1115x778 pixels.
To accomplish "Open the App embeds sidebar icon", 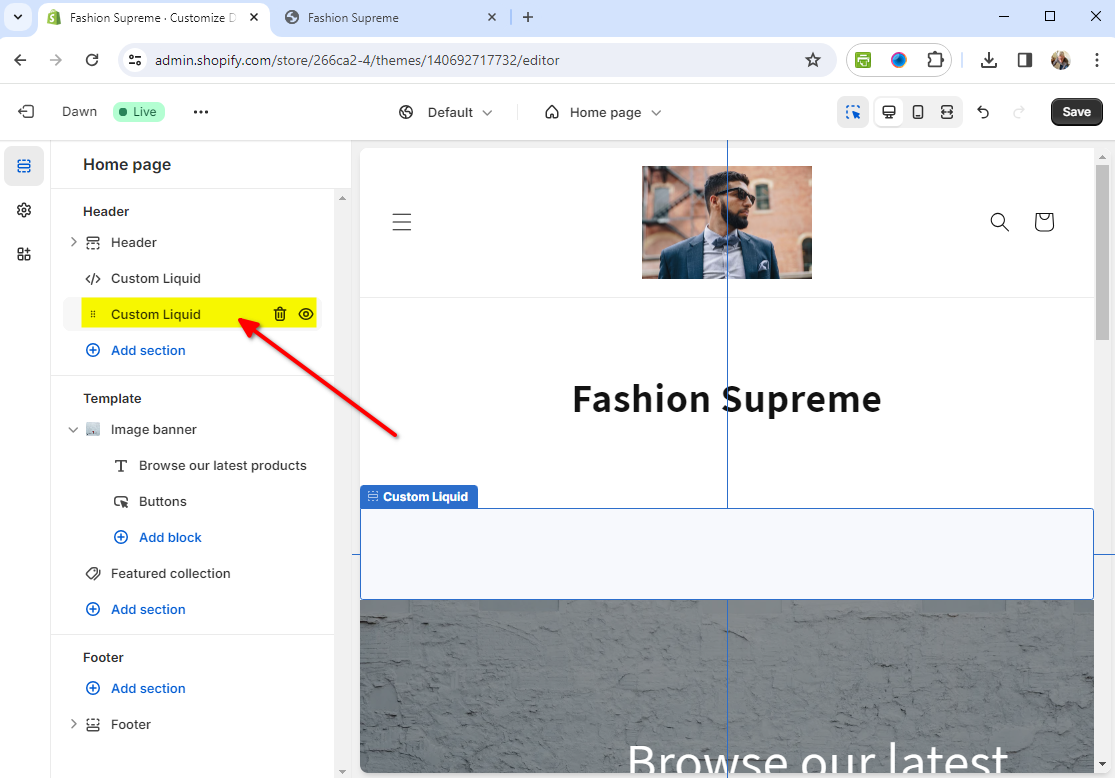I will click(24, 254).
